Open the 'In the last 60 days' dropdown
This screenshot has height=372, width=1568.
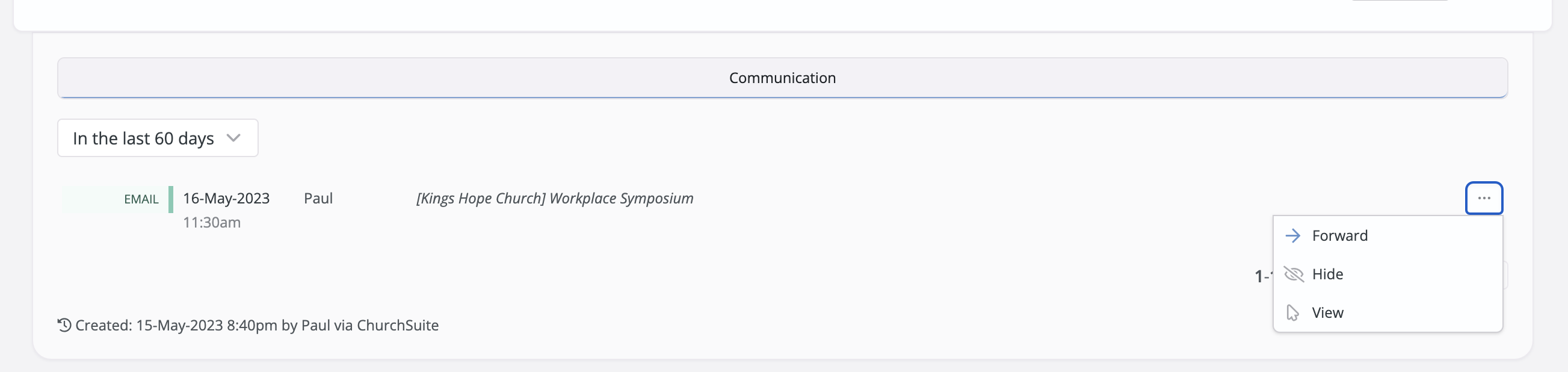click(x=158, y=138)
